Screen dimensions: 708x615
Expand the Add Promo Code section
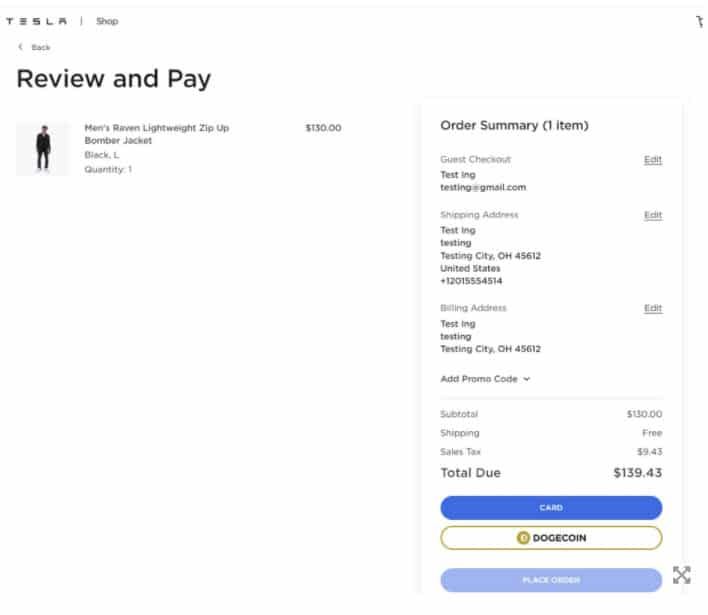[485, 379]
